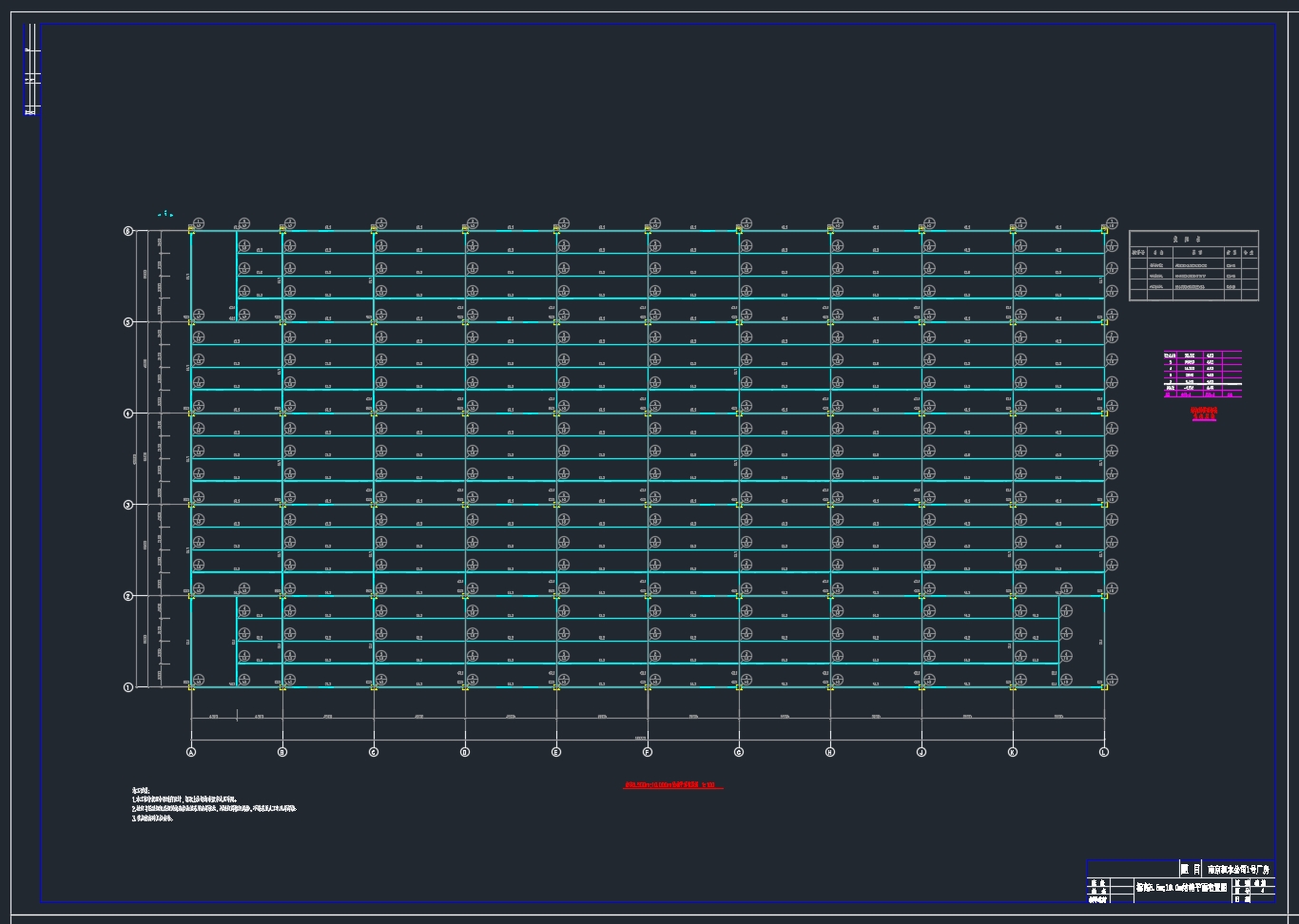The width and height of the screenshot is (1299, 924).
Task: Click grid axis bubble A at bottom
Action: tap(191, 752)
